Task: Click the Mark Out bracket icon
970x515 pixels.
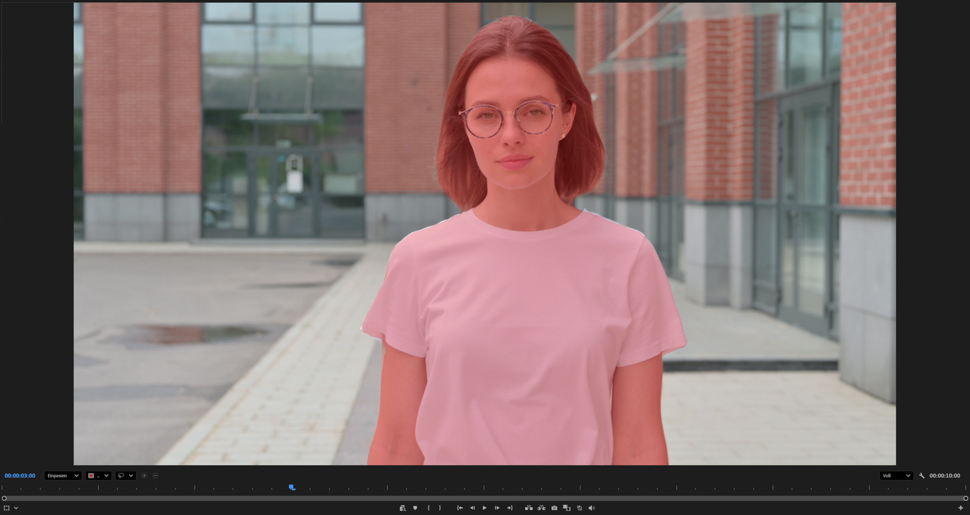Action: (439, 508)
